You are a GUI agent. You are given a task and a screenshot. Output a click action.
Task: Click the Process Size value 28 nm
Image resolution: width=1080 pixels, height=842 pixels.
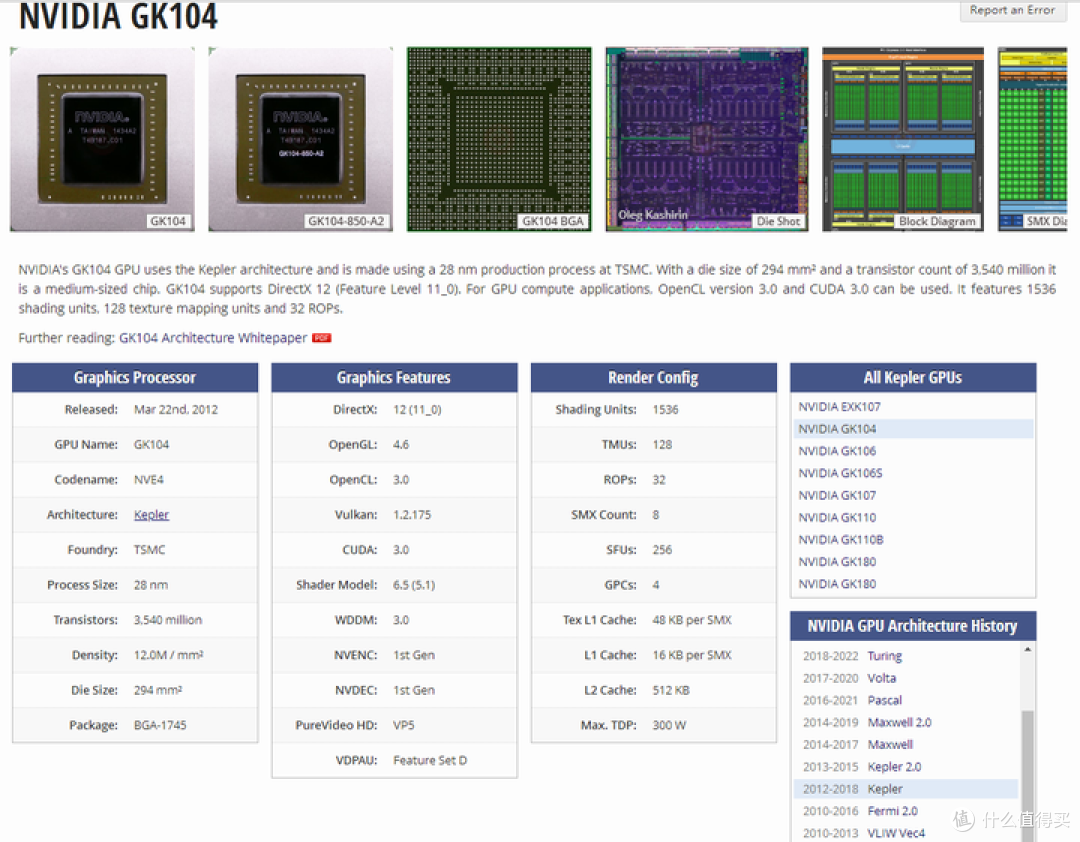[x=151, y=585]
